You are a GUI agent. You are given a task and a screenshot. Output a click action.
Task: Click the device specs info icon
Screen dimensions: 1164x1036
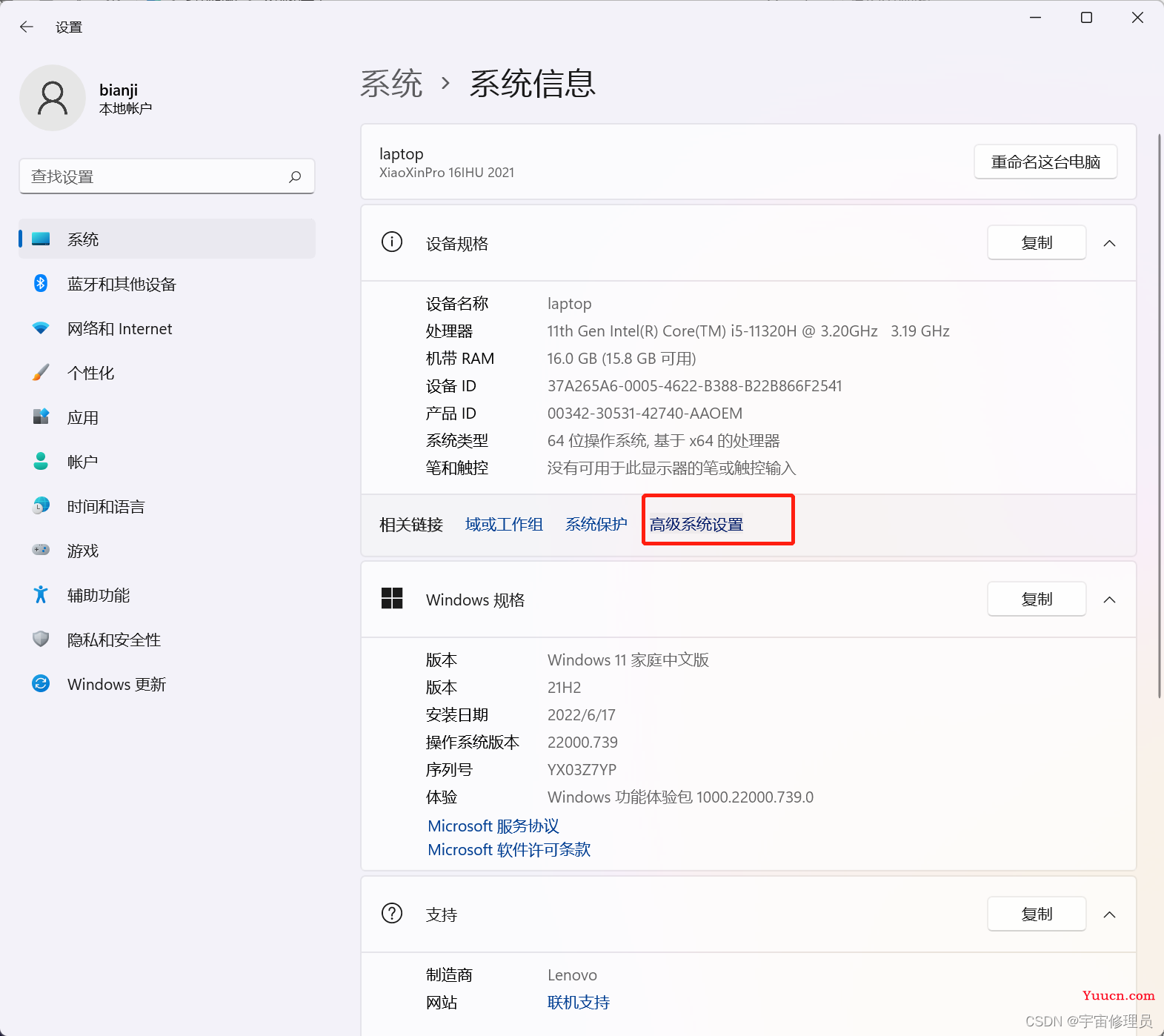click(x=392, y=242)
